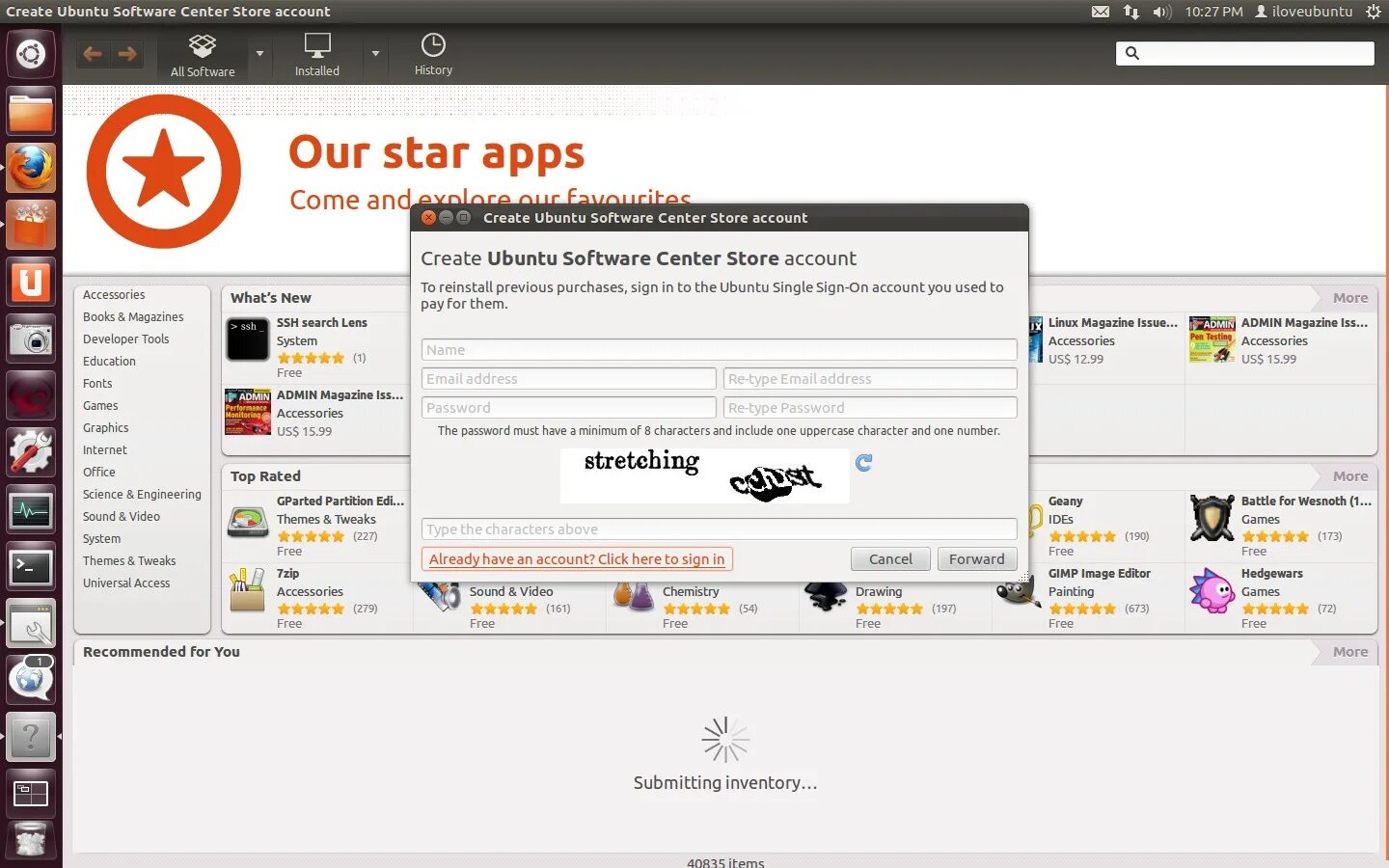Open the iloveubuntu user menu
The width and height of the screenshot is (1389, 868).
point(1303,12)
